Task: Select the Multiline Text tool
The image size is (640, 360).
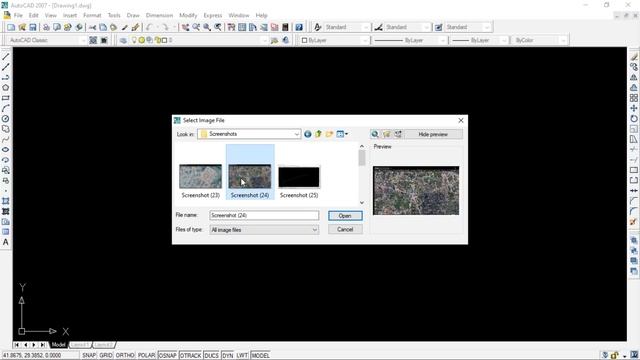Action: pyautogui.click(x=6, y=242)
